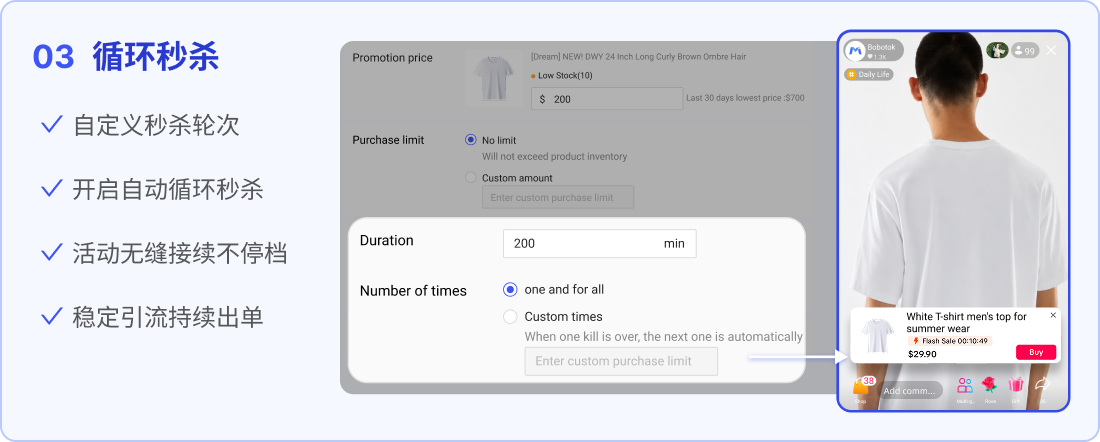Select the Custom amount radio button

click(471, 178)
